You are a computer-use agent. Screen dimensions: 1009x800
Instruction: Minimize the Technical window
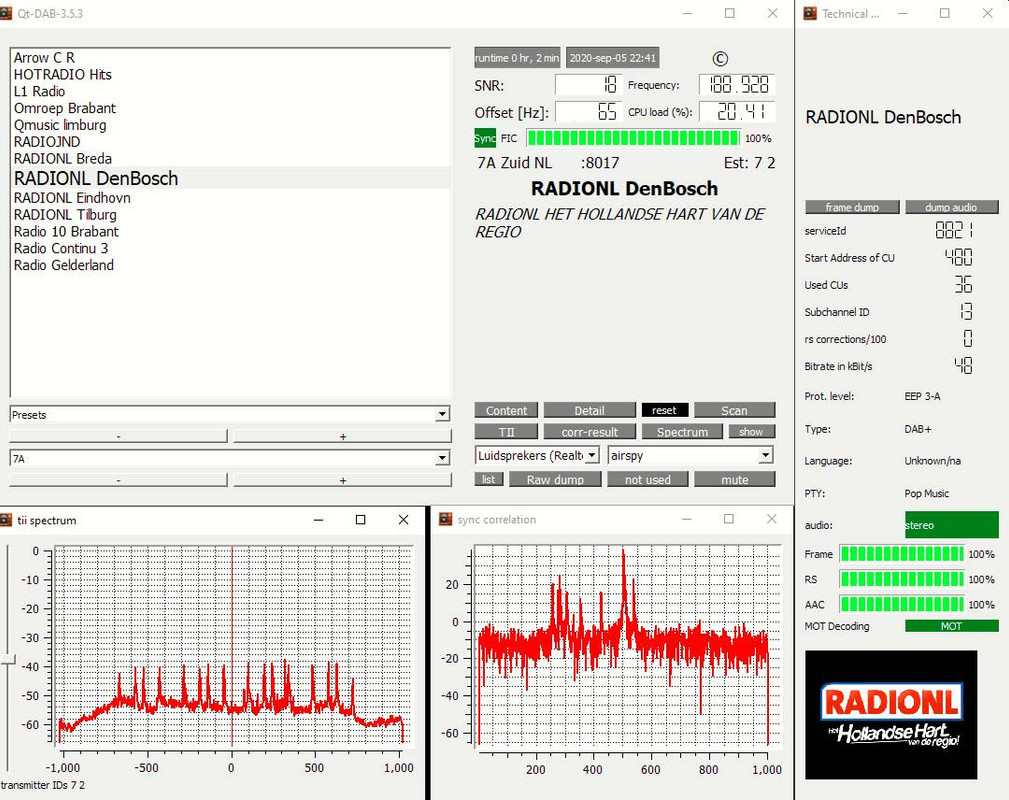click(x=902, y=14)
